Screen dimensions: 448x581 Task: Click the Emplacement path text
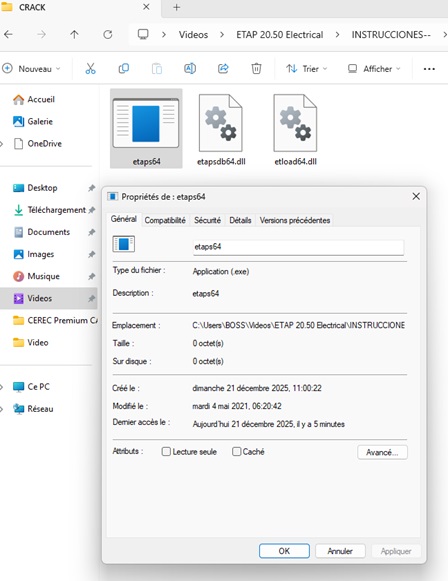click(298, 325)
